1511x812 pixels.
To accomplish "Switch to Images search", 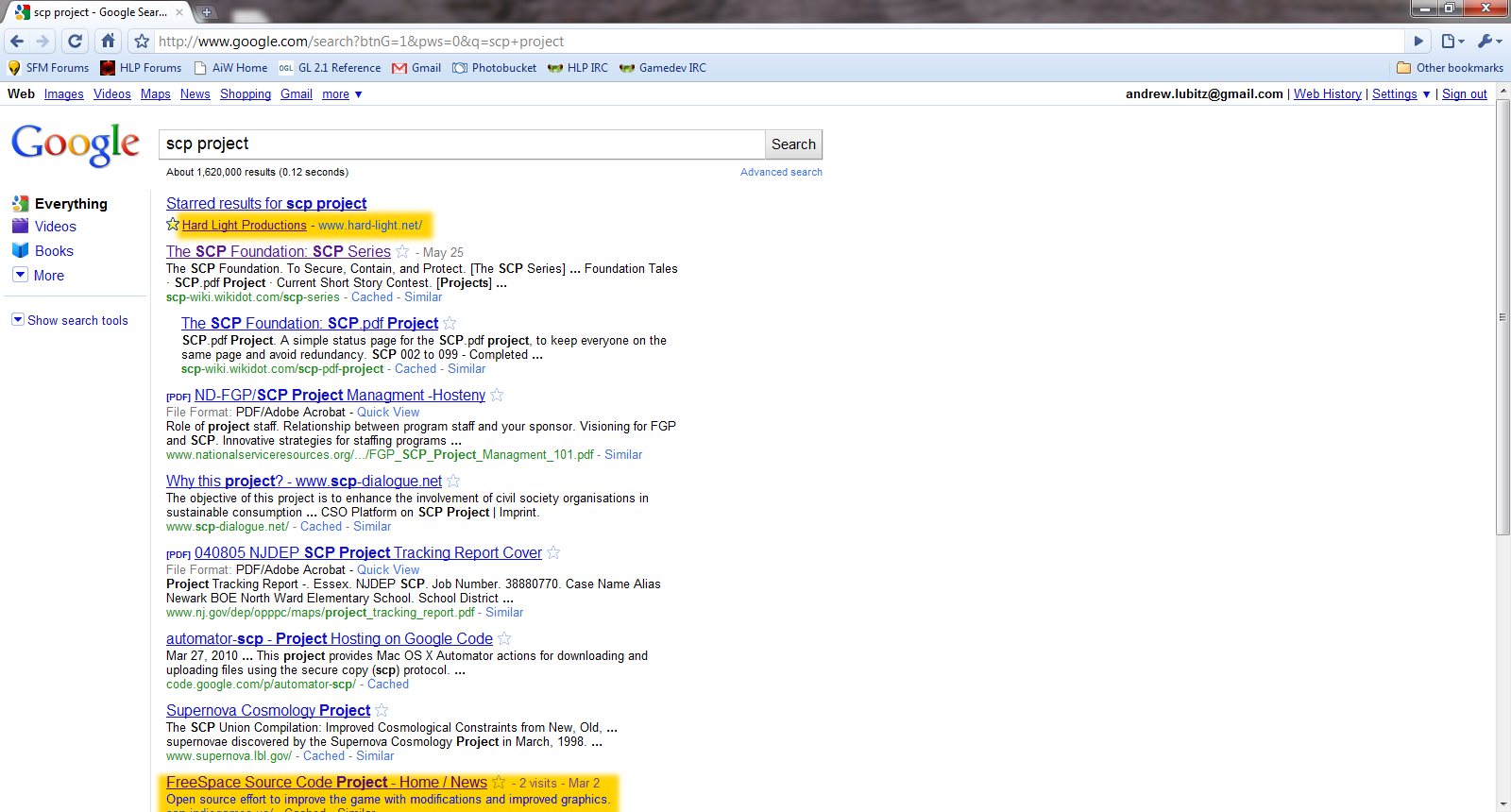I will tap(64, 94).
